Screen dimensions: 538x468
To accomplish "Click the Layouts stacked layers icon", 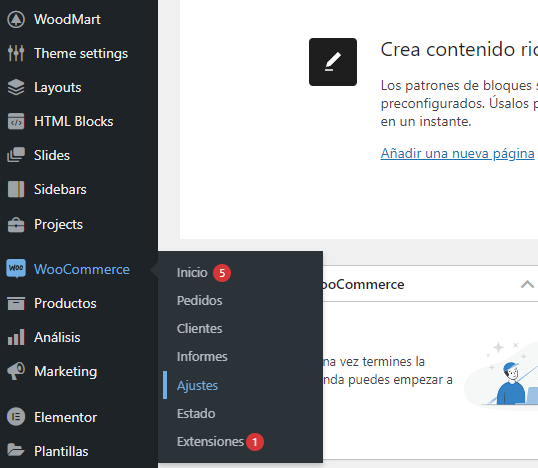I will click(16, 87).
